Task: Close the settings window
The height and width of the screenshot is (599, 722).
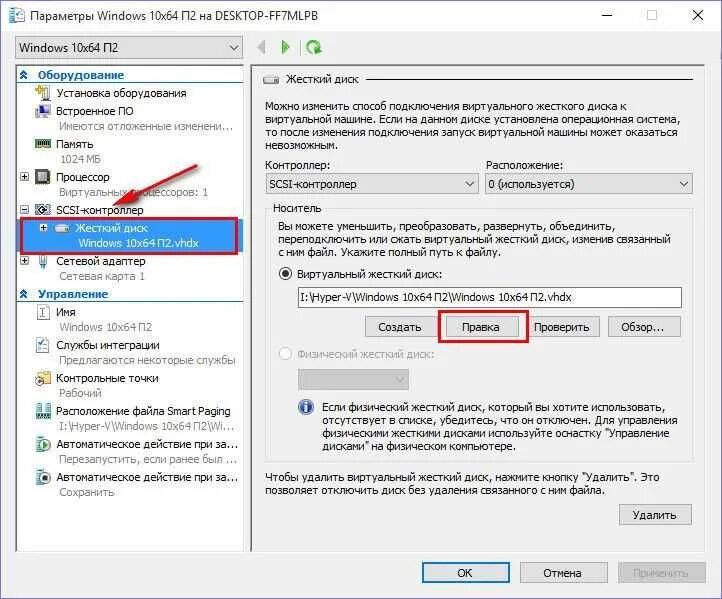Action: 698,15
